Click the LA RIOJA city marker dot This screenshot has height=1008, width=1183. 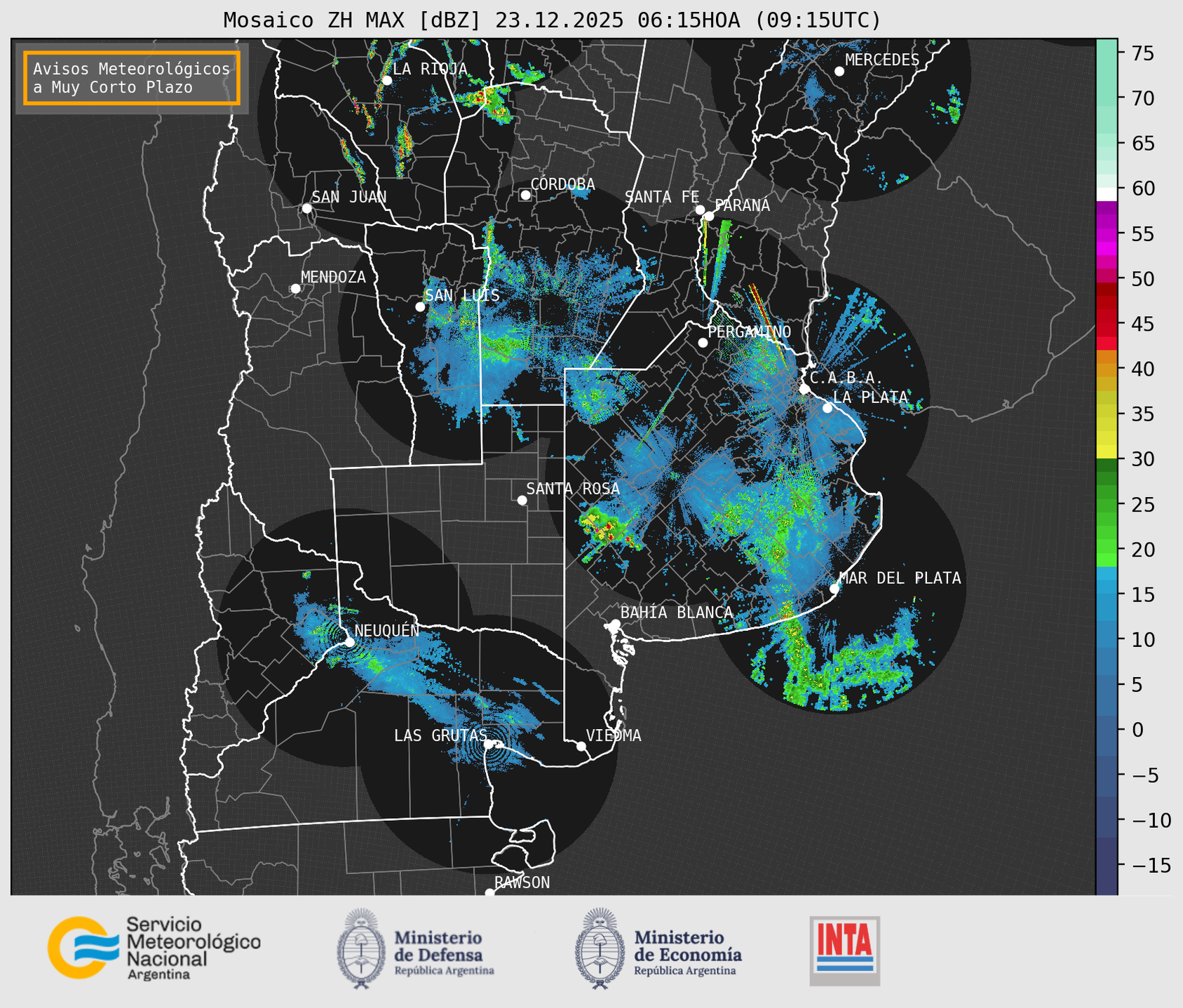pyautogui.click(x=386, y=81)
